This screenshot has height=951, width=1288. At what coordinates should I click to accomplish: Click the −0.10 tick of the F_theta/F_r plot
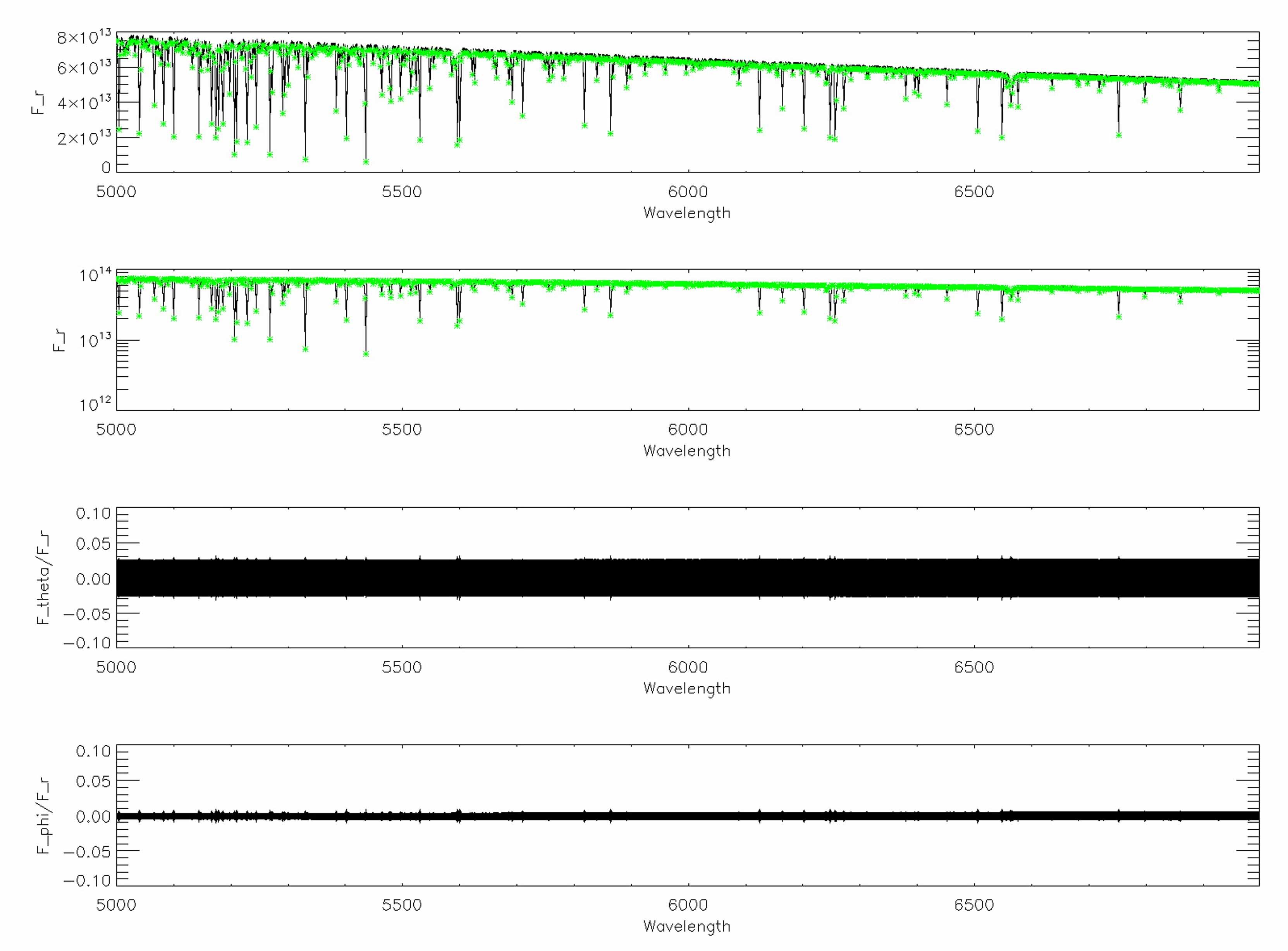[x=86, y=643]
